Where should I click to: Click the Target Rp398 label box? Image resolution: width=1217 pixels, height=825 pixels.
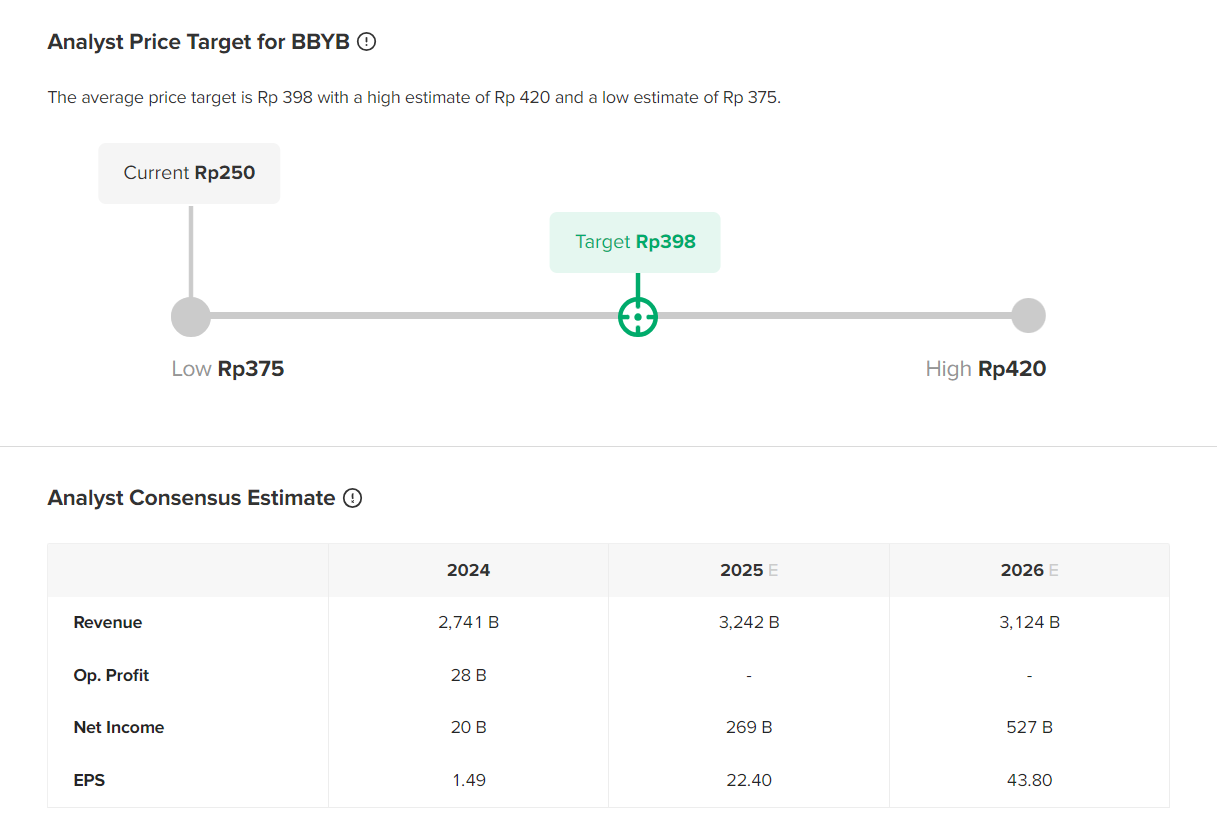click(x=635, y=242)
